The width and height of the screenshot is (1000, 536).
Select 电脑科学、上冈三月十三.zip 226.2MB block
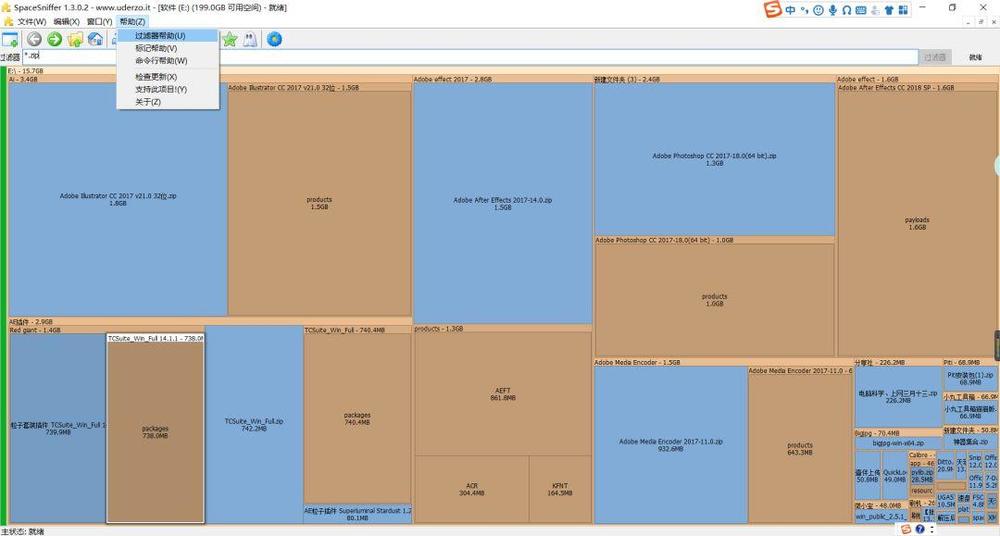click(898, 397)
